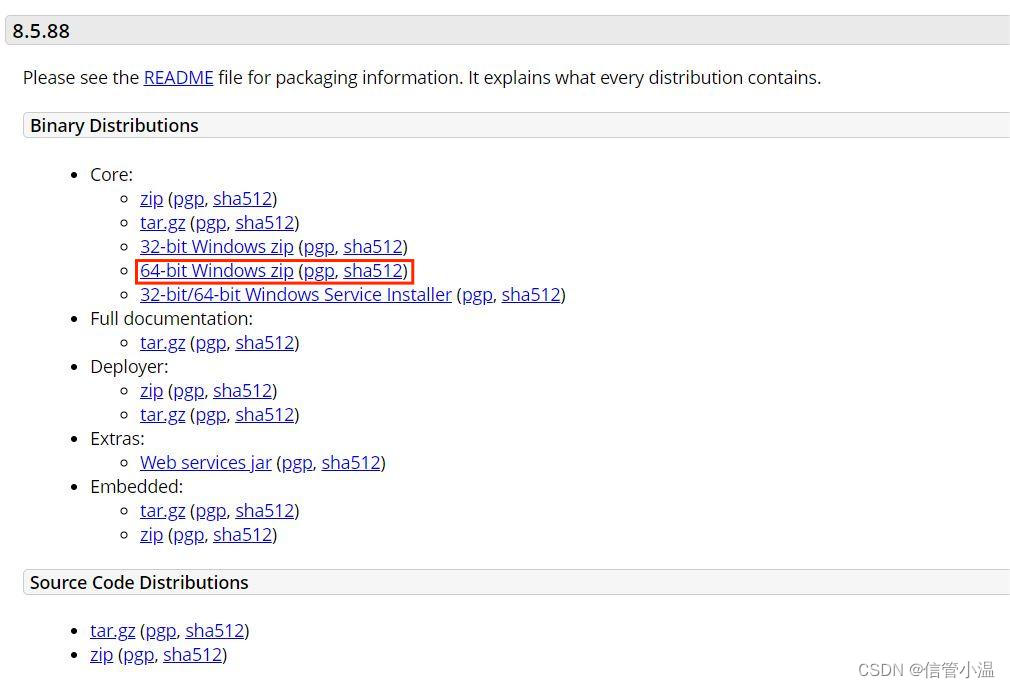Open sha512 for Deployer tar.gz

265,415
